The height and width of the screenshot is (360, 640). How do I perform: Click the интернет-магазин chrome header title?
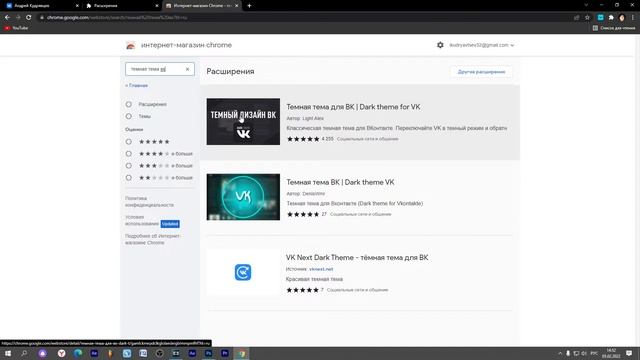(187, 45)
